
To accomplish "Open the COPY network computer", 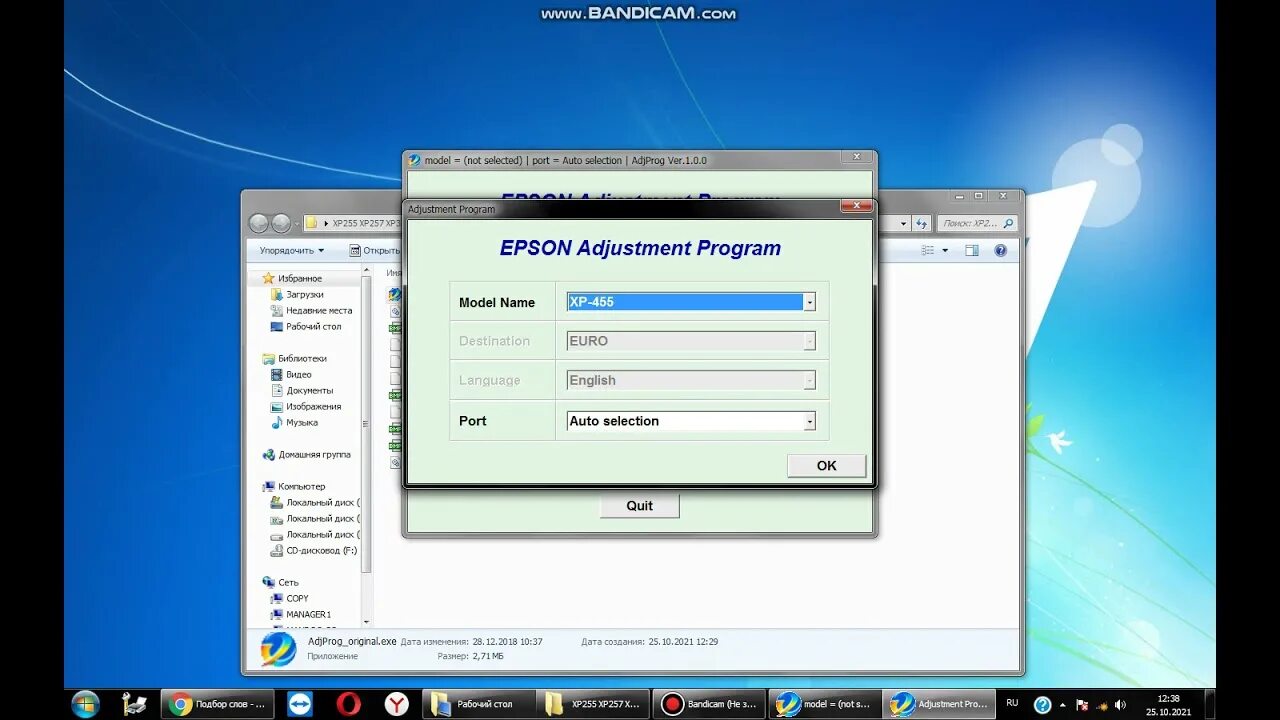I will pos(296,599).
